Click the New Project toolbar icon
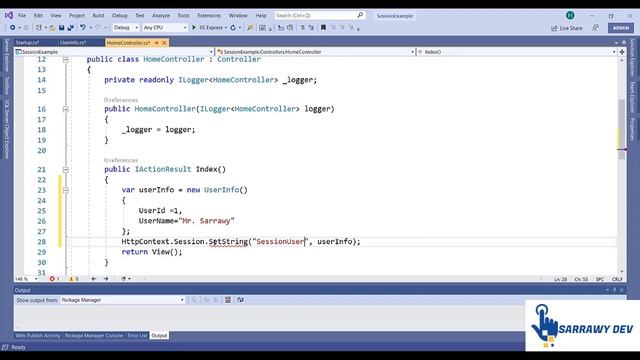The width and height of the screenshot is (640, 360). tap(38, 27)
